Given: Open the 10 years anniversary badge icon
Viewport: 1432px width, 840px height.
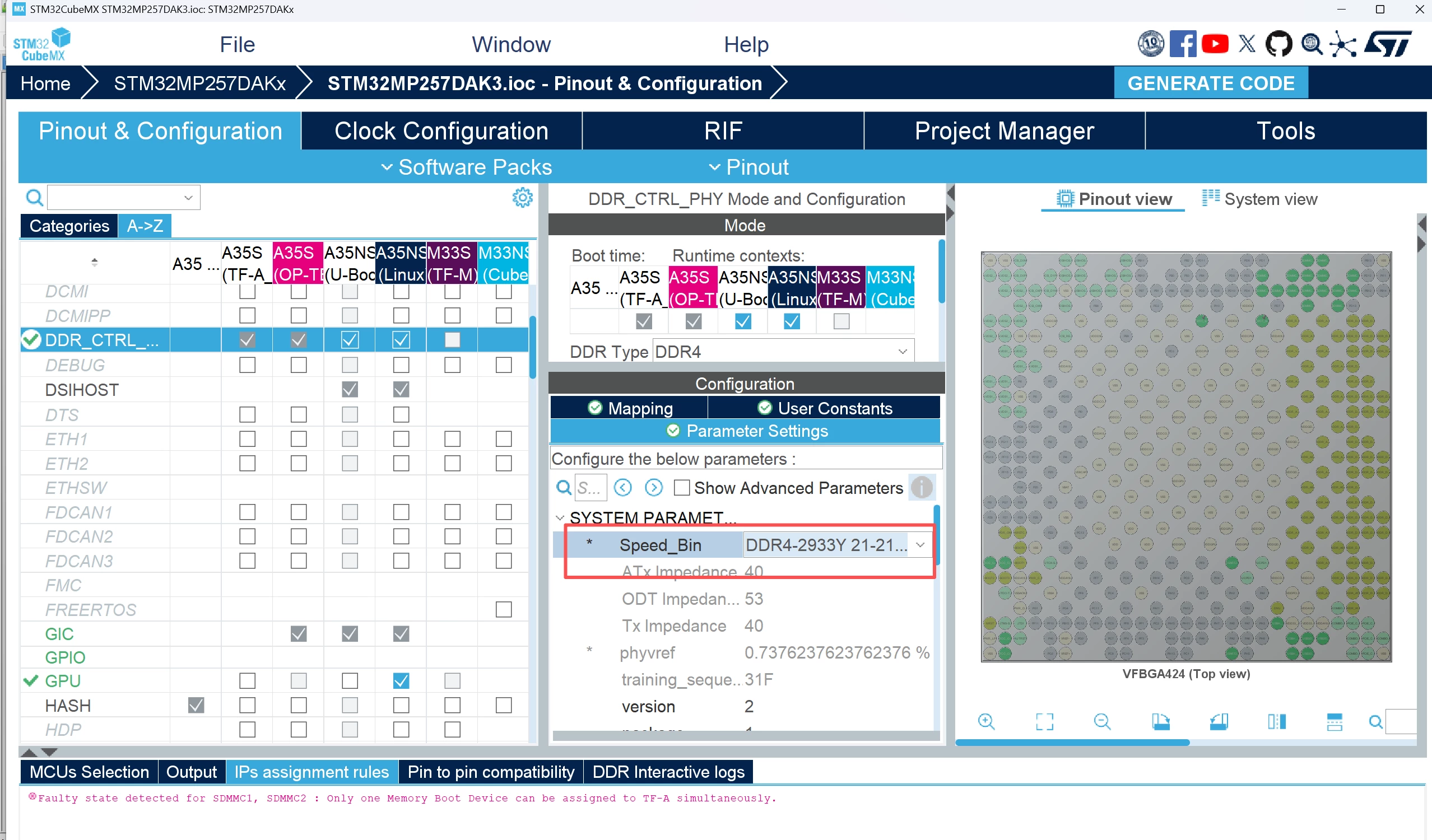Looking at the screenshot, I should pos(1151,44).
